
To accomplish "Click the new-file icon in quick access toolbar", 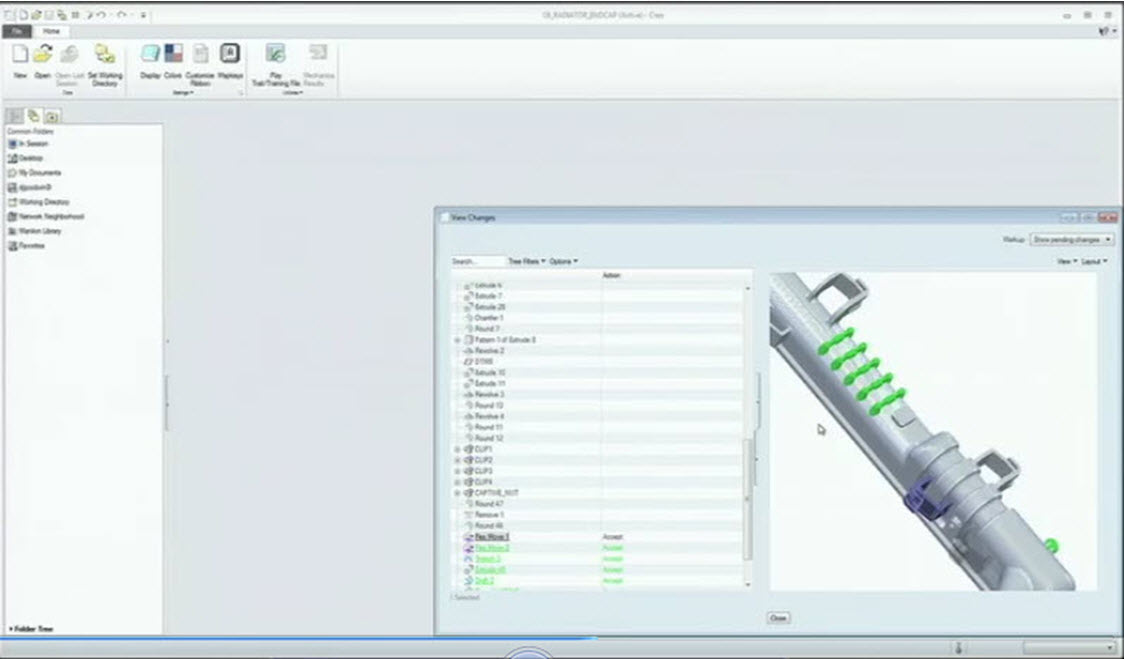I will 24,14.
